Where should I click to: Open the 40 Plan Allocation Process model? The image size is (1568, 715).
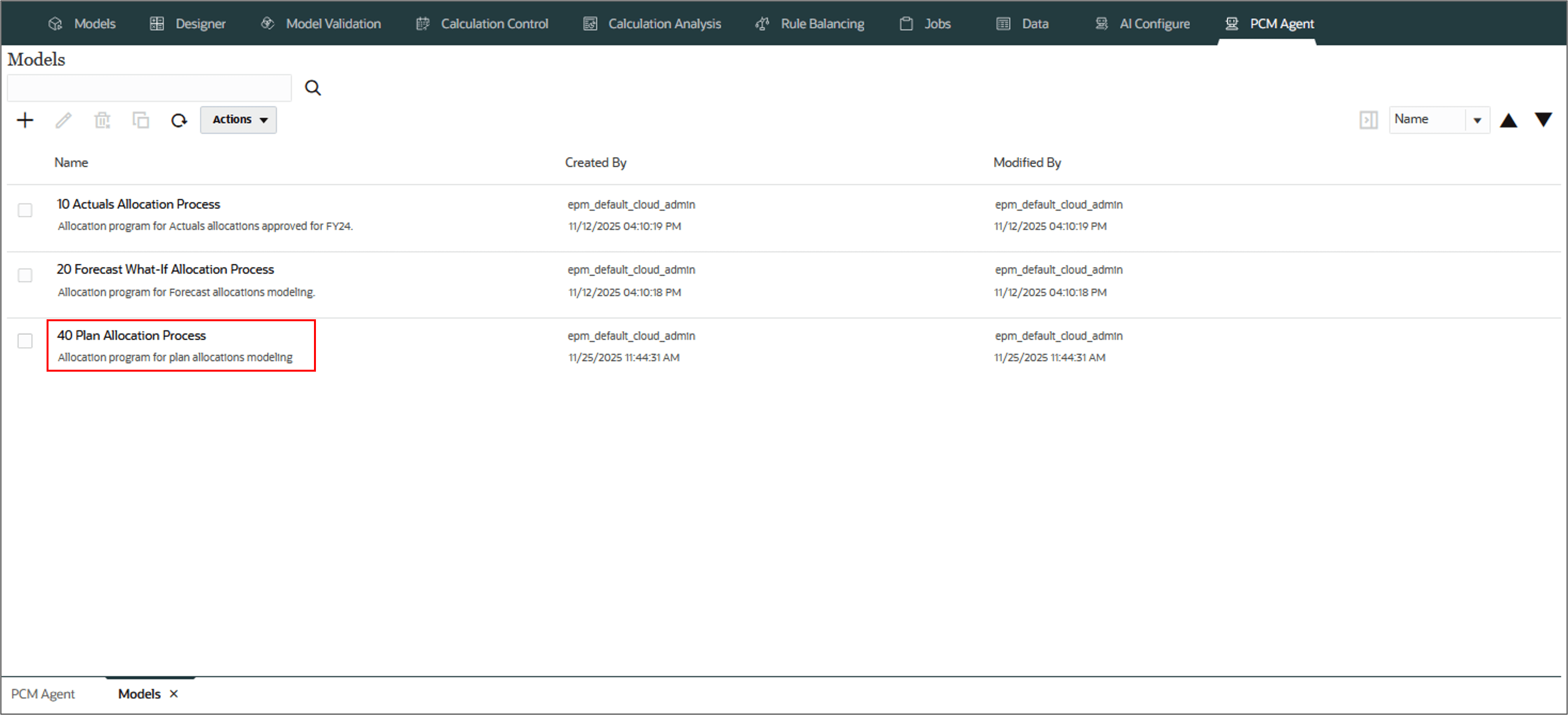pyautogui.click(x=132, y=335)
